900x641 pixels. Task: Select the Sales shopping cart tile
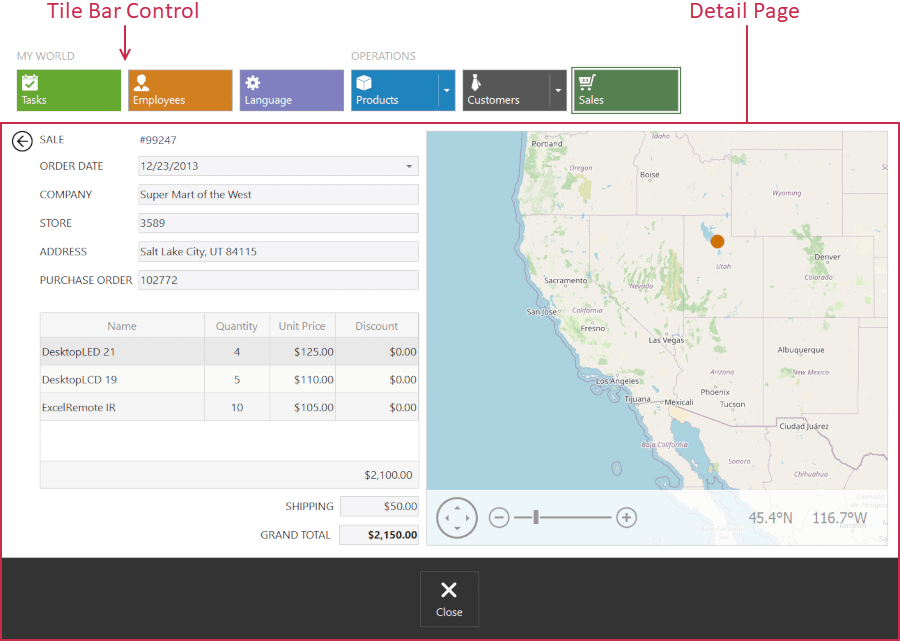pos(625,90)
